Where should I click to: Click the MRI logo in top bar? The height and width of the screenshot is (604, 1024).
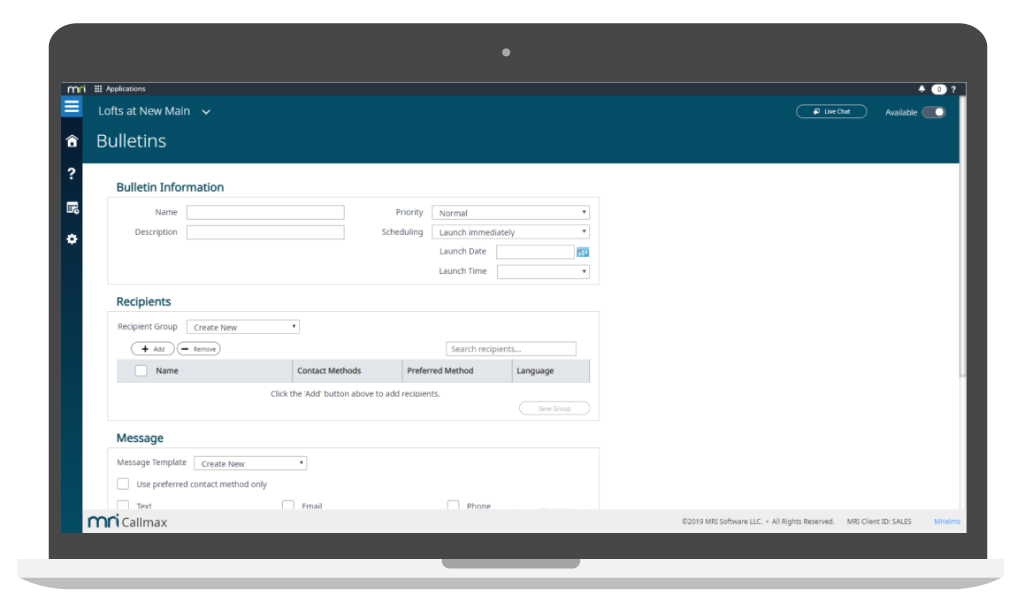coord(76,89)
